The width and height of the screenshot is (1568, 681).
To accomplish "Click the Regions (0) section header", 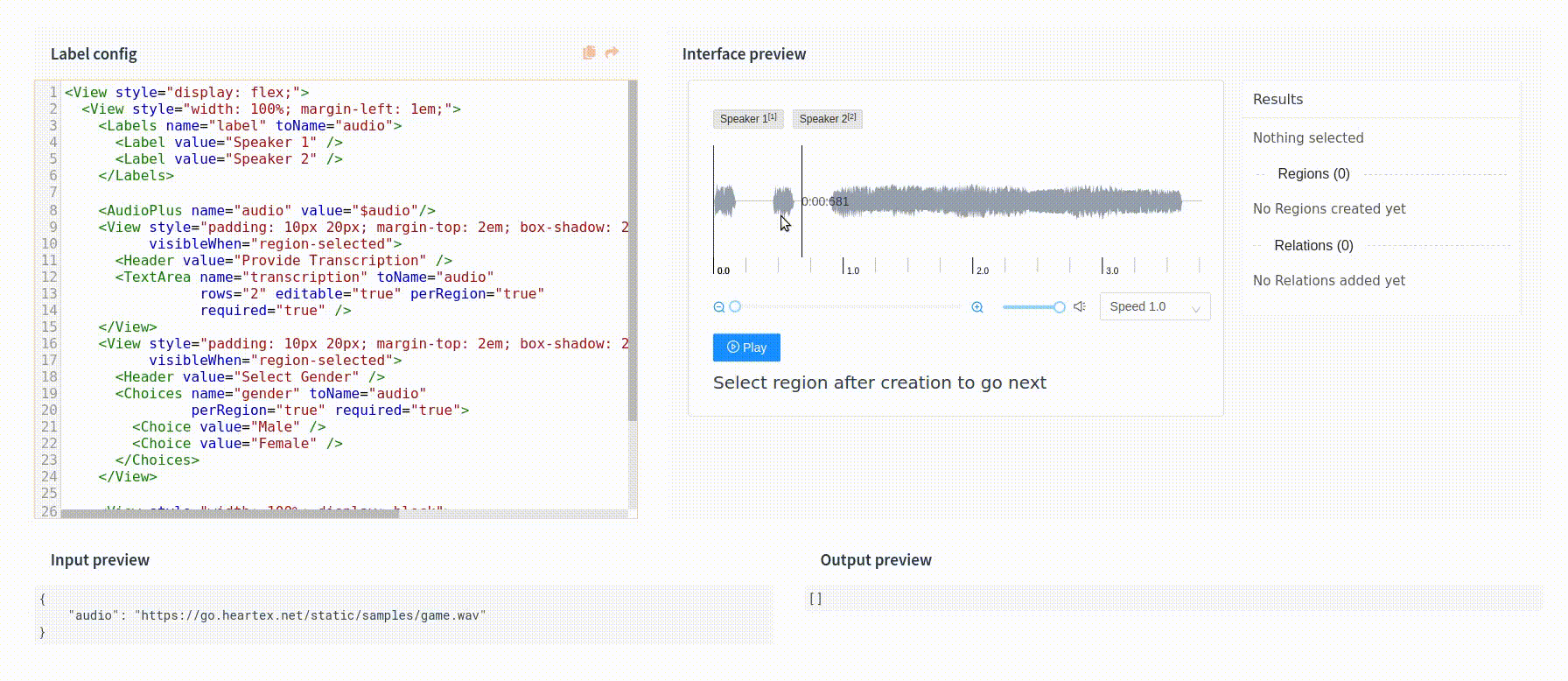I will [1313, 173].
